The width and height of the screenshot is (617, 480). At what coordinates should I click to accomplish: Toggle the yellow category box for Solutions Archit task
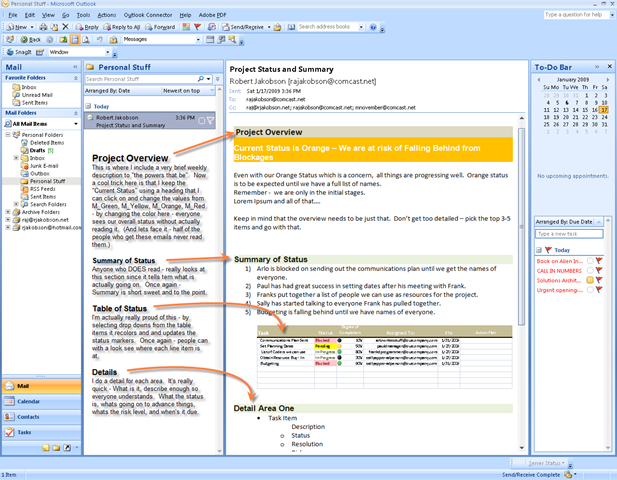click(x=590, y=280)
